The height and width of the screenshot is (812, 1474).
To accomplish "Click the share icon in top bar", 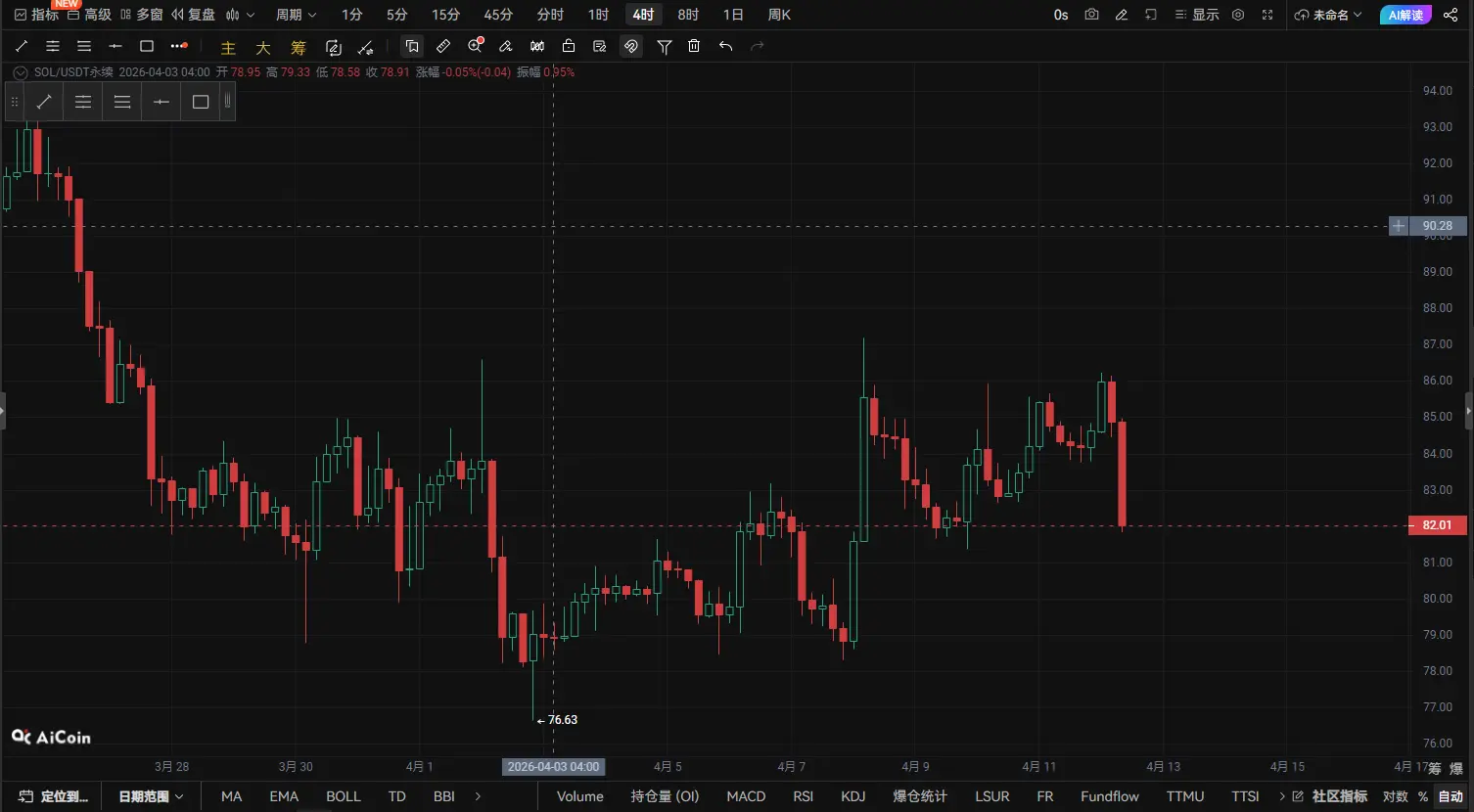I will [1451, 15].
